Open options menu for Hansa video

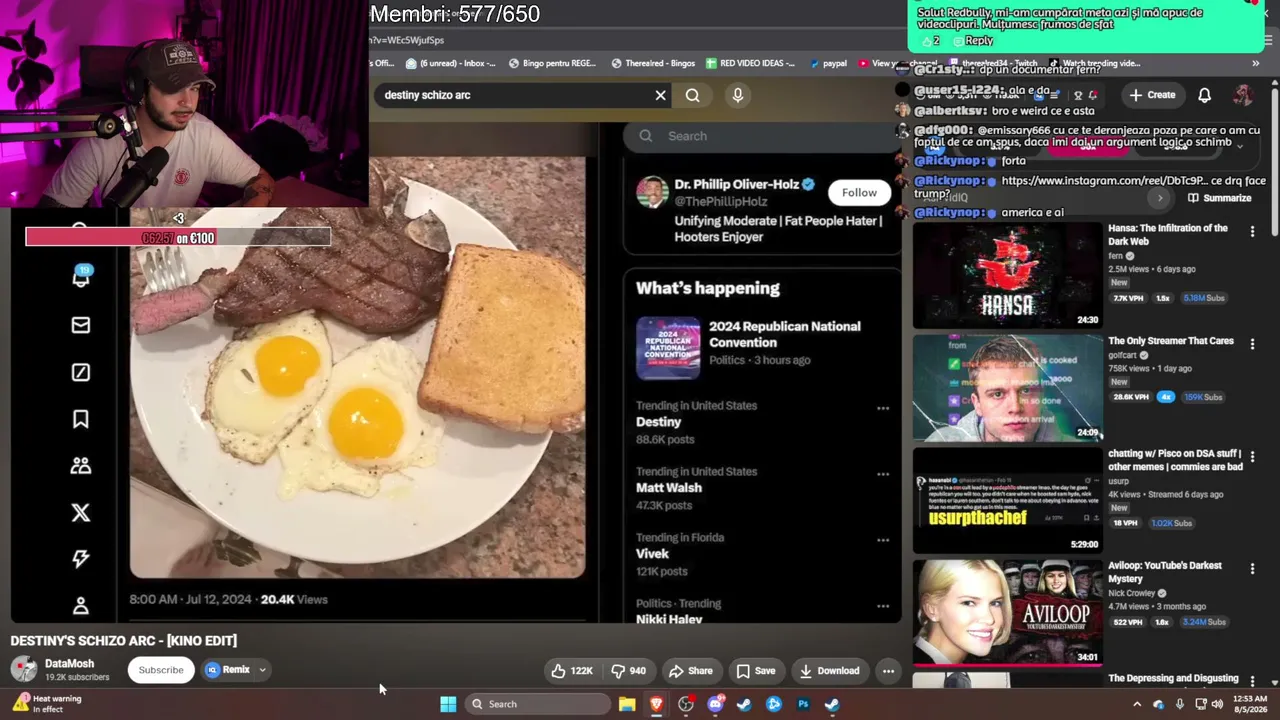1252,231
